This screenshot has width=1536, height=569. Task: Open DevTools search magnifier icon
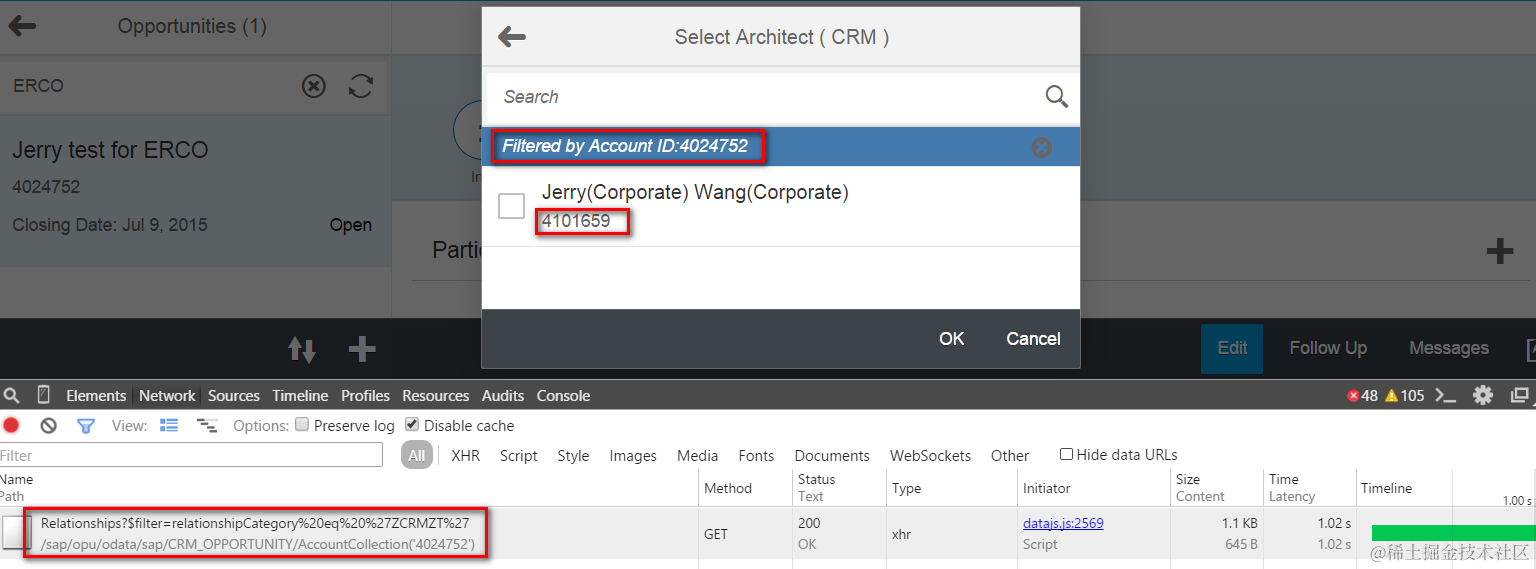[x=11, y=395]
